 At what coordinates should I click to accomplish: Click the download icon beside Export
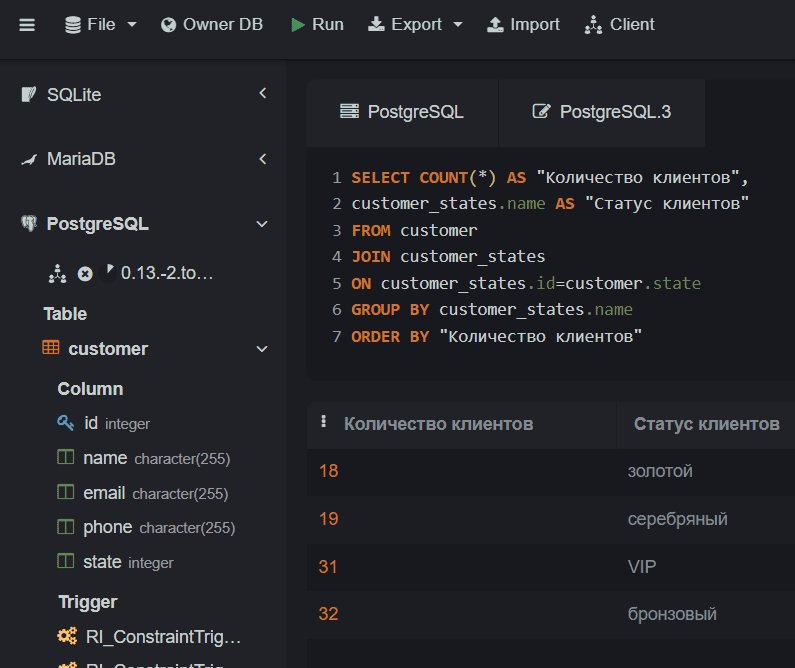(376, 24)
